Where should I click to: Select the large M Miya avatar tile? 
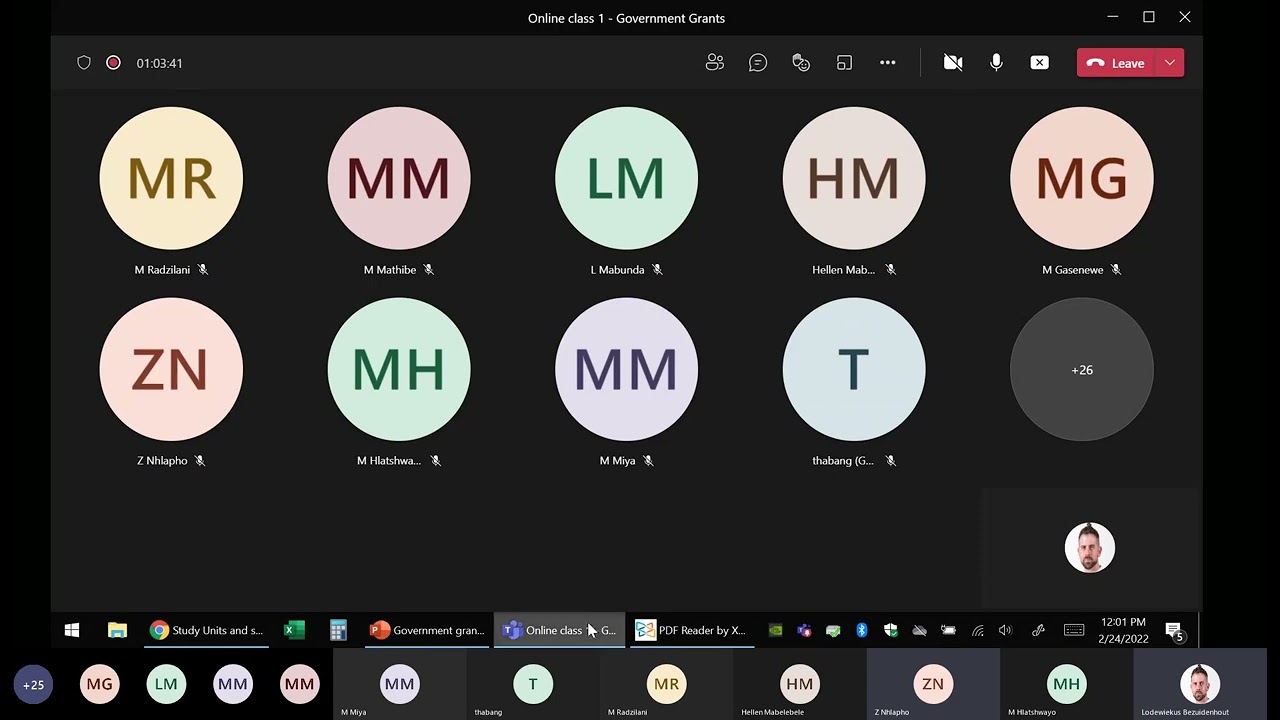626,369
